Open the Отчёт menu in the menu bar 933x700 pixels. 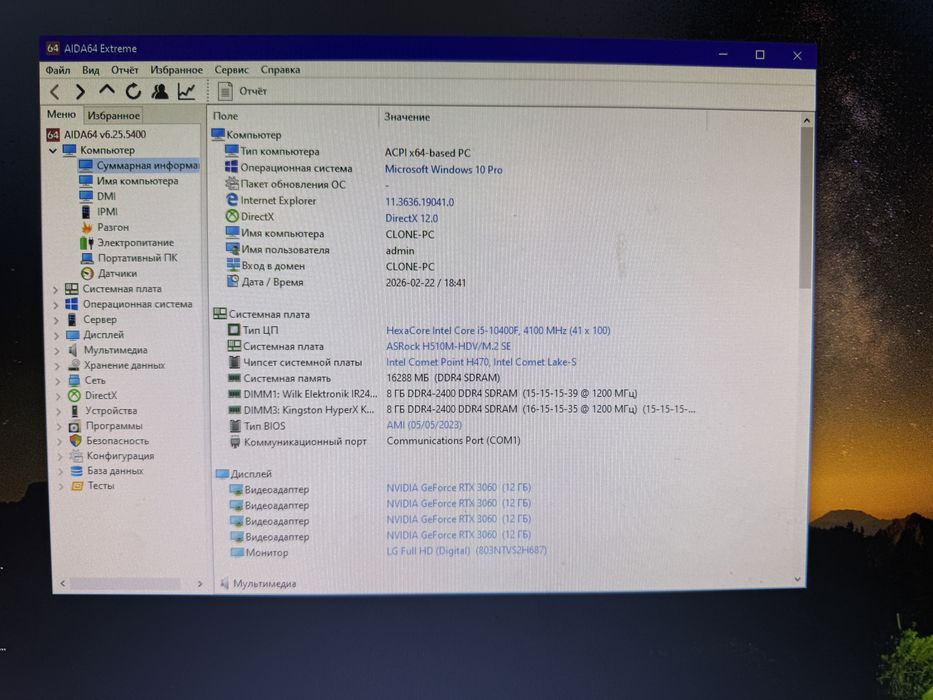point(124,70)
